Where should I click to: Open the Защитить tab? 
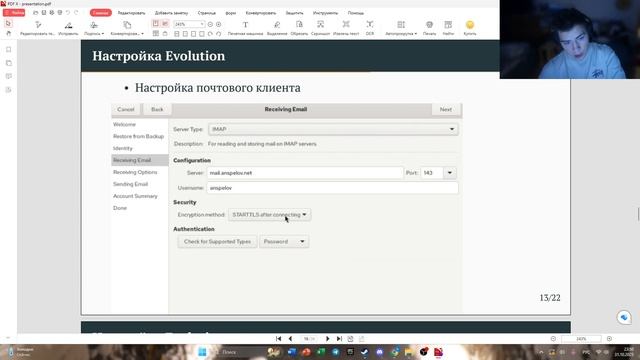(x=294, y=13)
